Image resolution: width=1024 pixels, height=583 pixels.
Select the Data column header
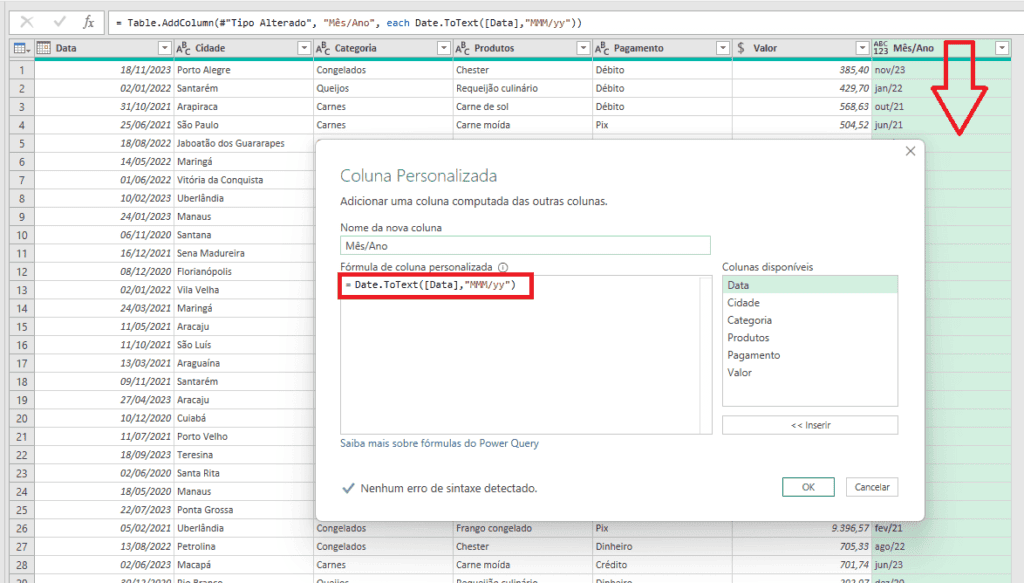click(104, 48)
